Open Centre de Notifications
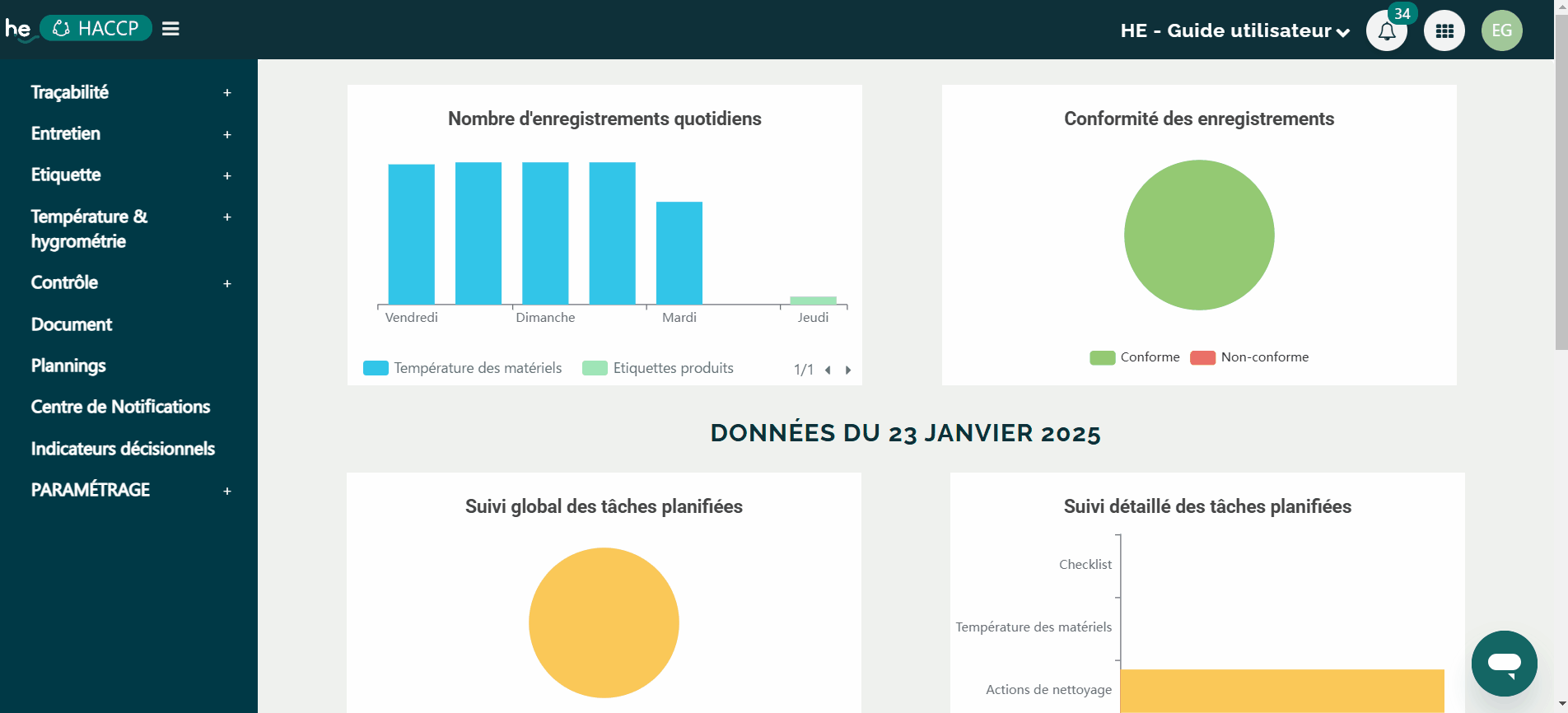This screenshot has width=1568, height=713. click(x=120, y=407)
